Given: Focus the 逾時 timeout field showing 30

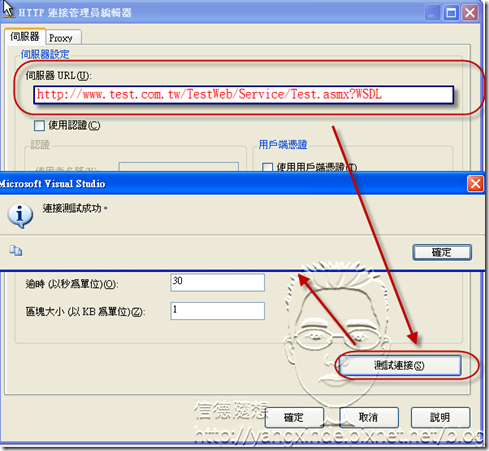Looking at the screenshot, I should [218, 282].
